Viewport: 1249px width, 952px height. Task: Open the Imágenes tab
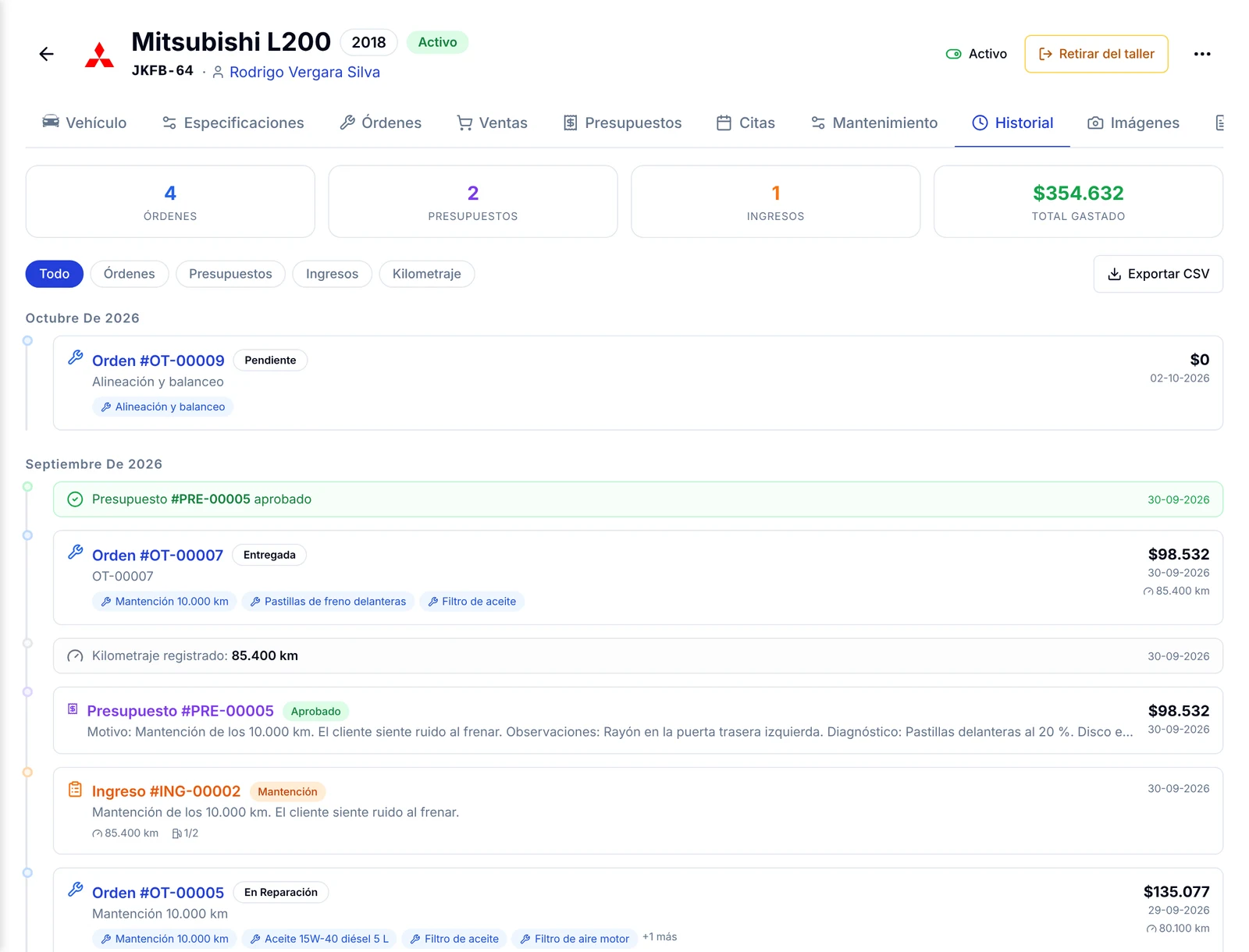point(1133,123)
